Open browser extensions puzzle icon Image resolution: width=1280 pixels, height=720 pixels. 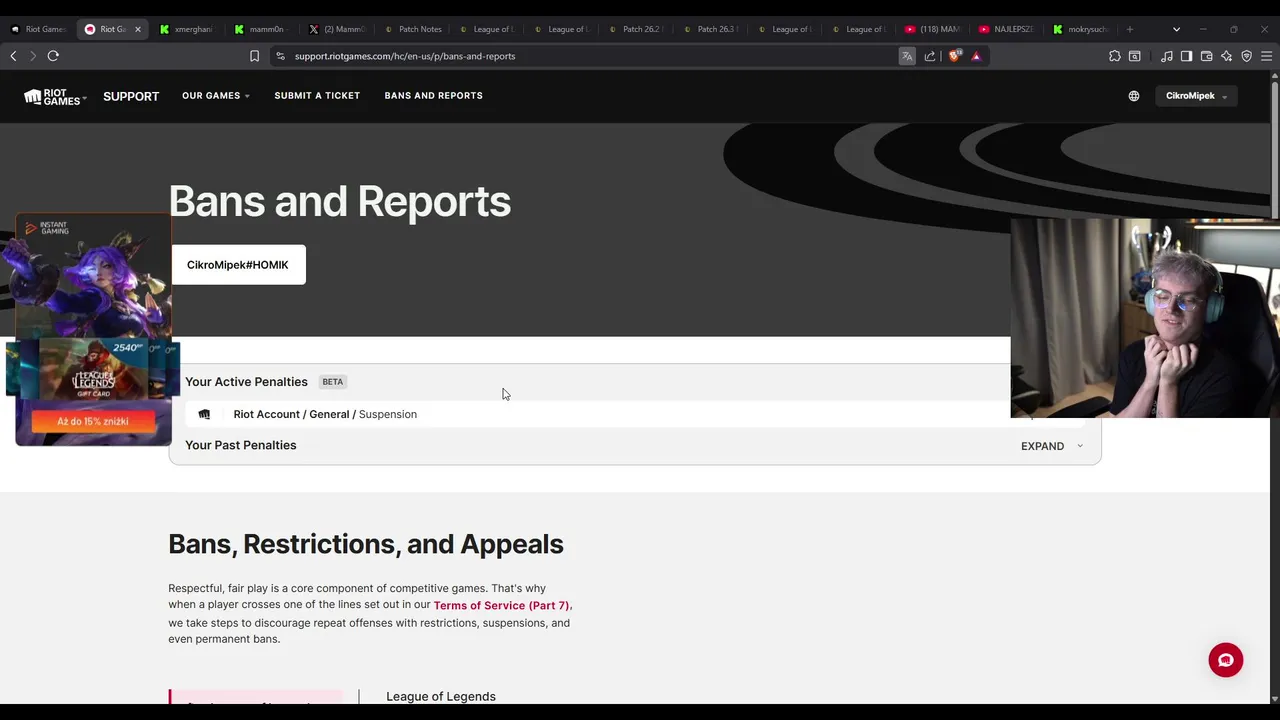[1115, 56]
